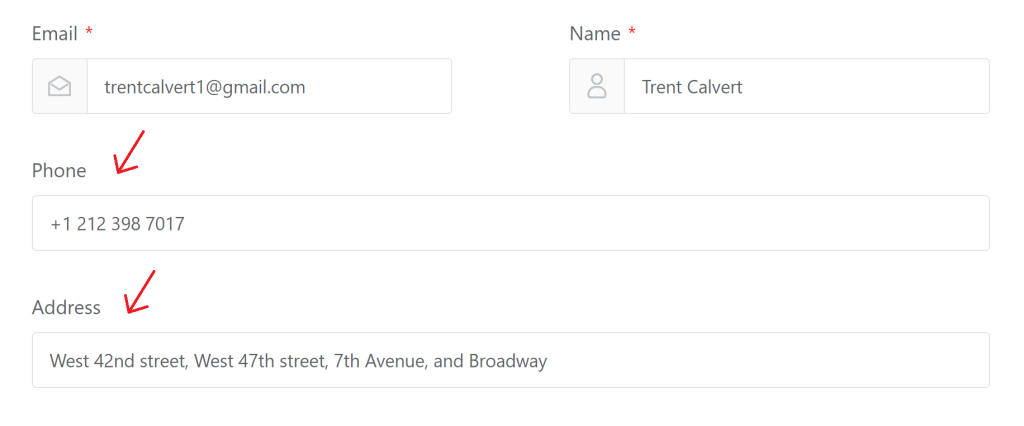Click the Name label
The image size is (1024, 426).
coord(595,34)
